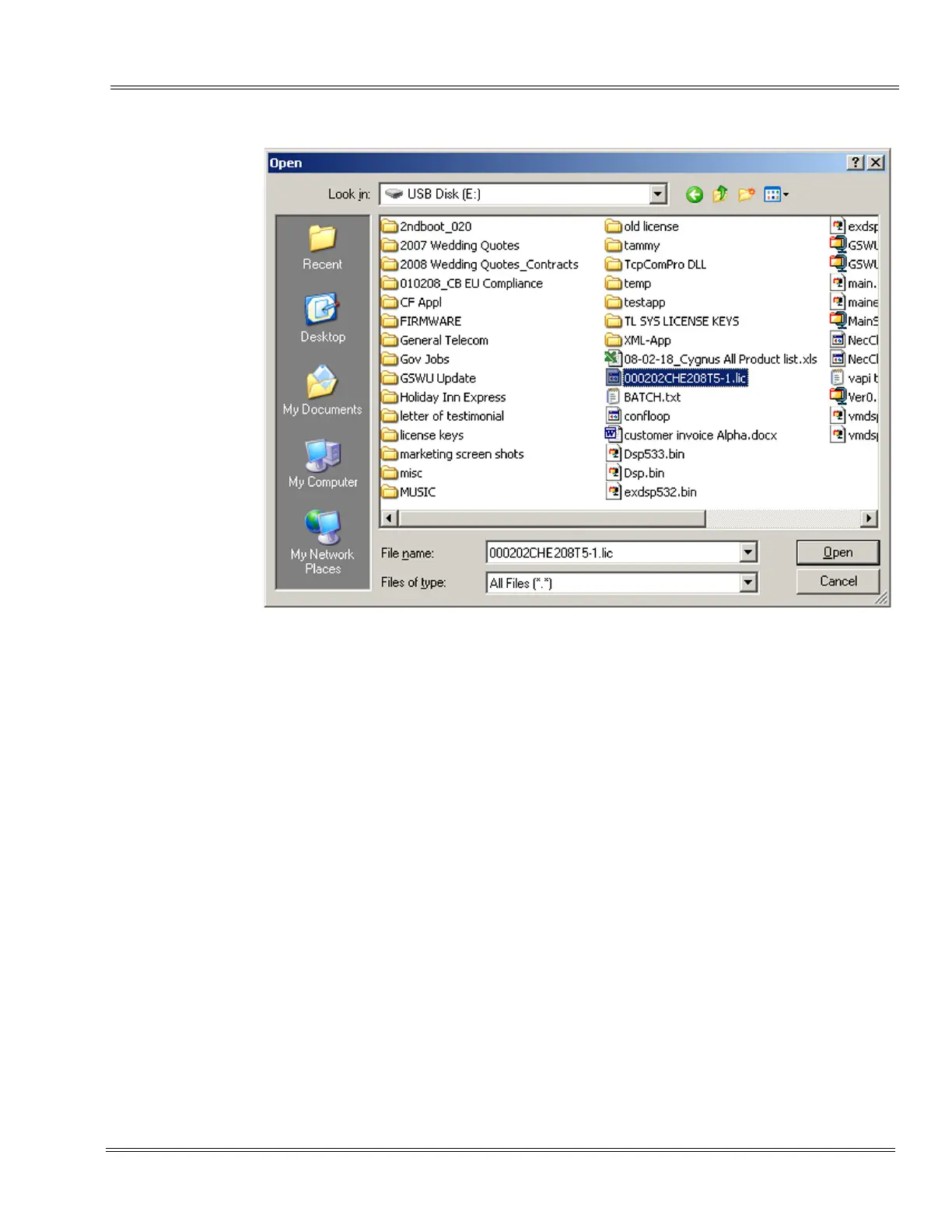Image resolution: width=952 pixels, height=1232 pixels.
Task: Select the main. file in third column
Action: coord(854,284)
